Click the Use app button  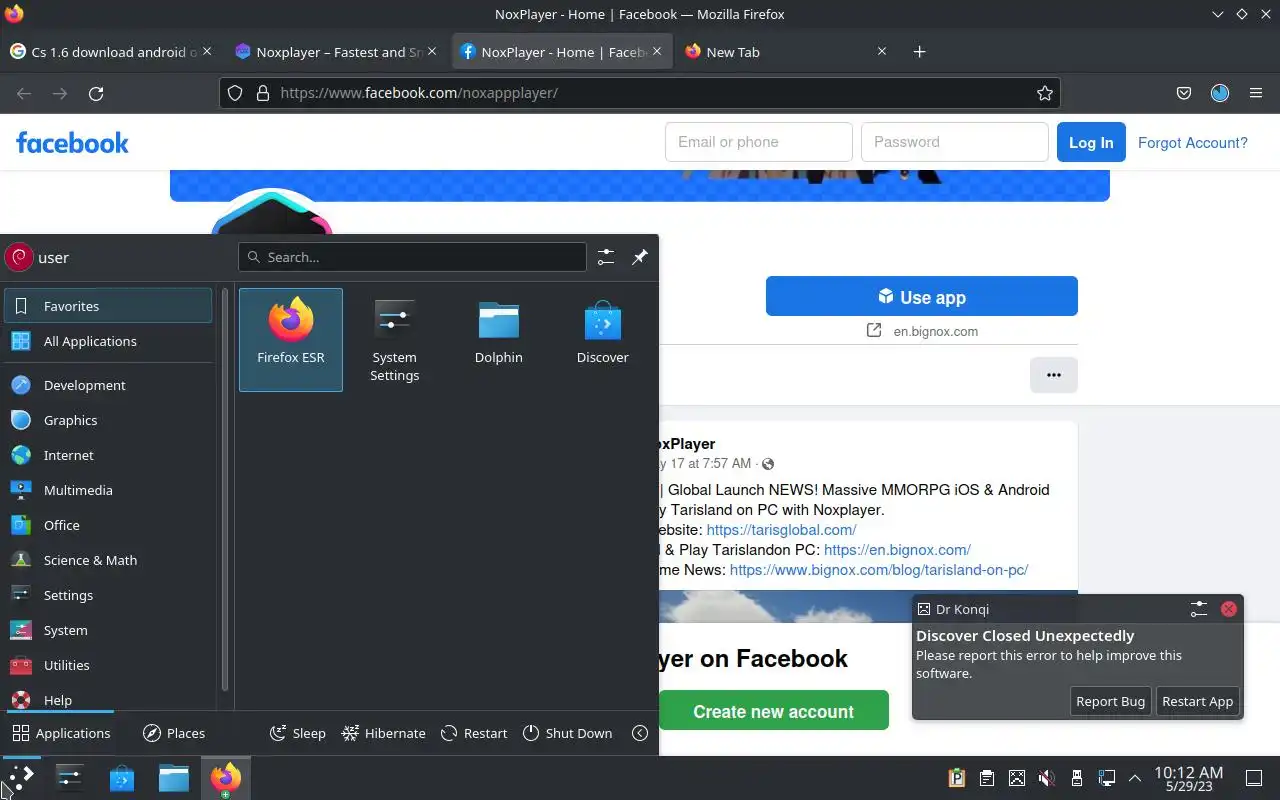click(x=922, y=296)
